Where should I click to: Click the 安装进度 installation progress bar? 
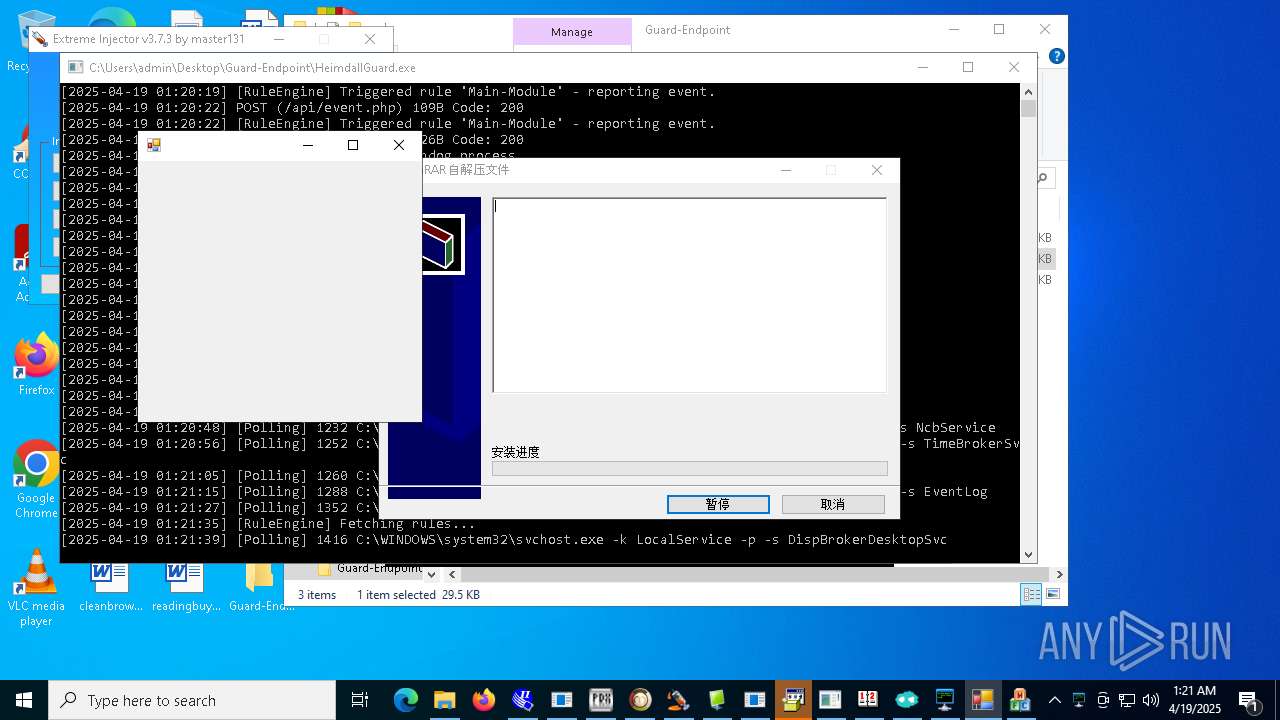[689, 468]
